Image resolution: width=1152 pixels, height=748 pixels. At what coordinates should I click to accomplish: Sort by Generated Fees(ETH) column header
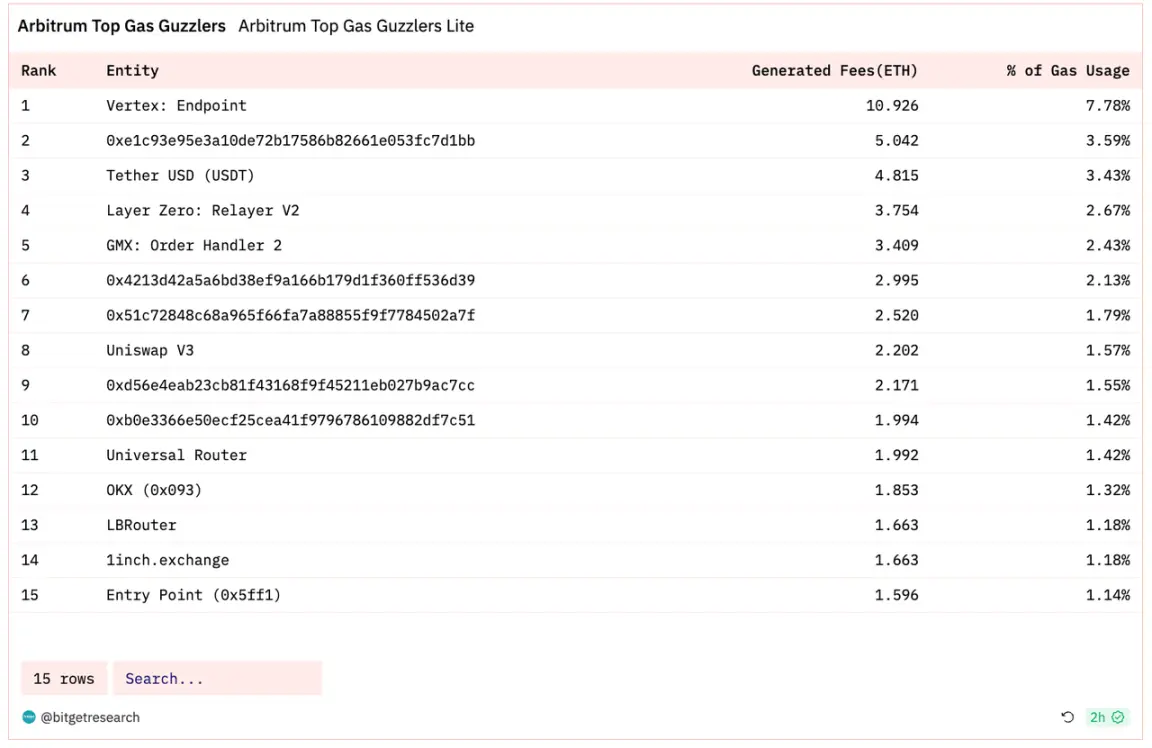[x=834, y=71]
